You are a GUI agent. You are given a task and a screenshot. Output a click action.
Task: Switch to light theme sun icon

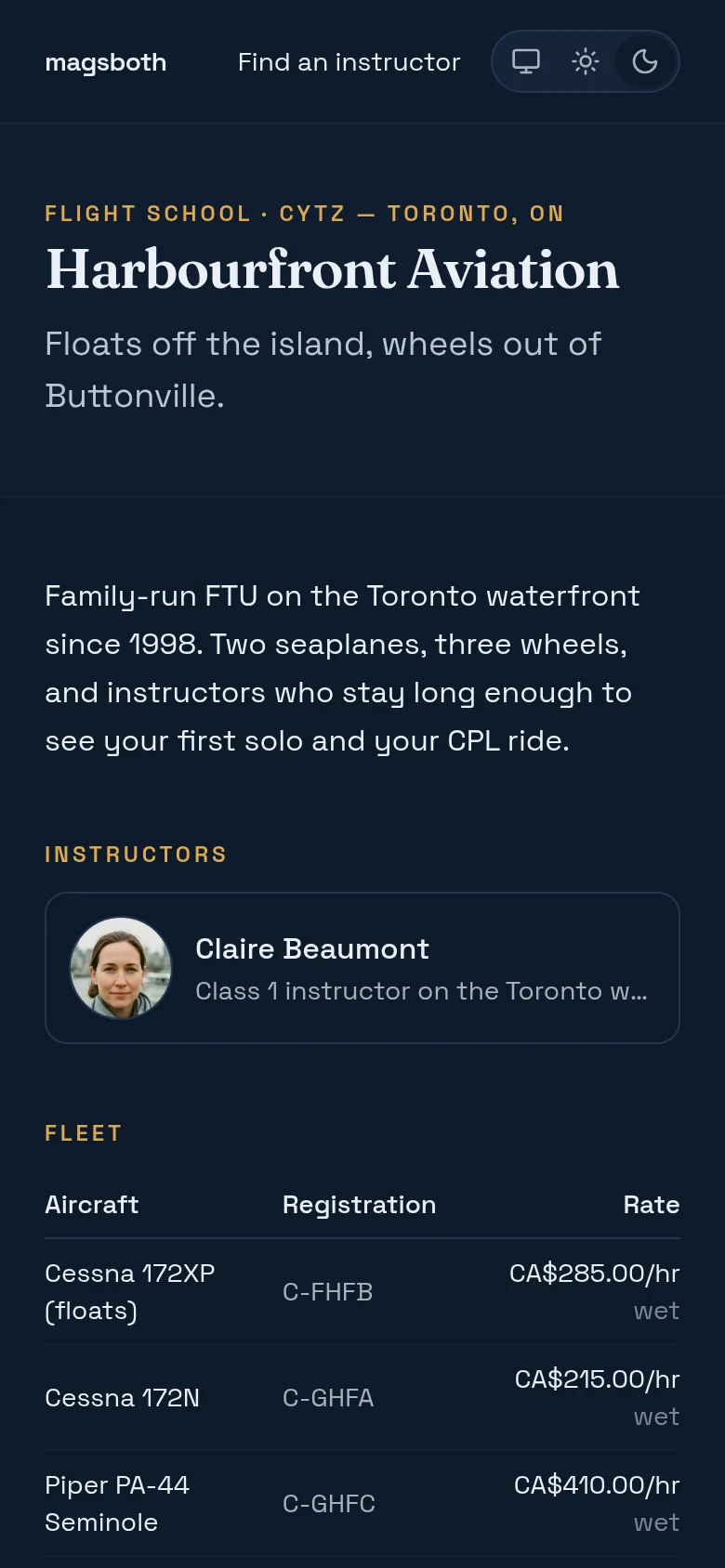[586, 61]
